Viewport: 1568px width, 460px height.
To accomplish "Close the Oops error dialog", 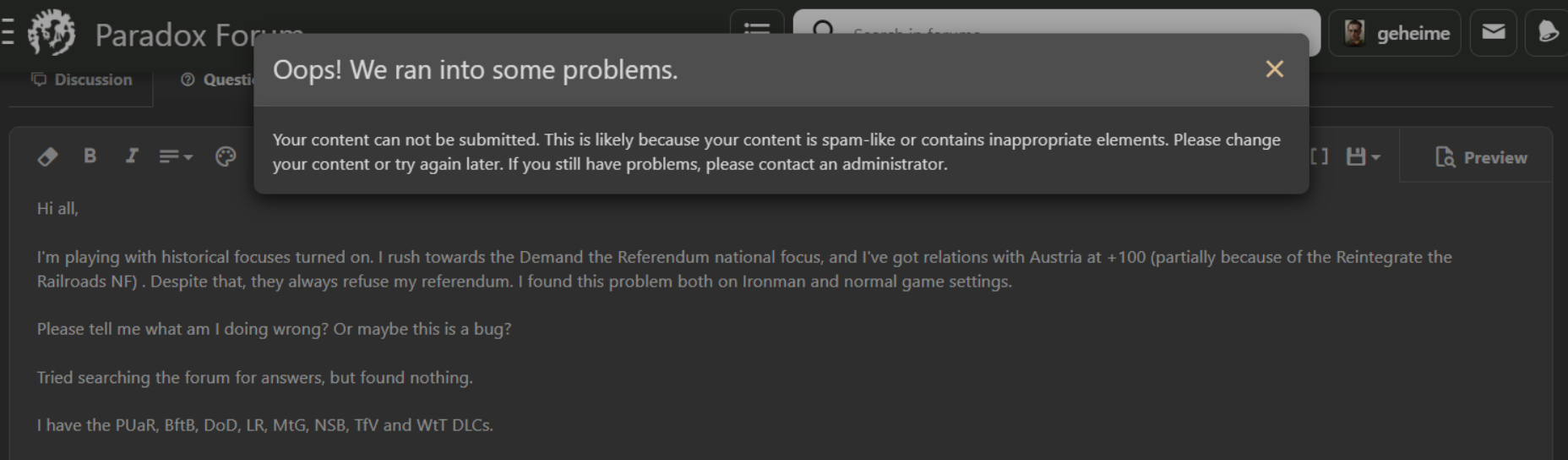I will (1274, 69).
